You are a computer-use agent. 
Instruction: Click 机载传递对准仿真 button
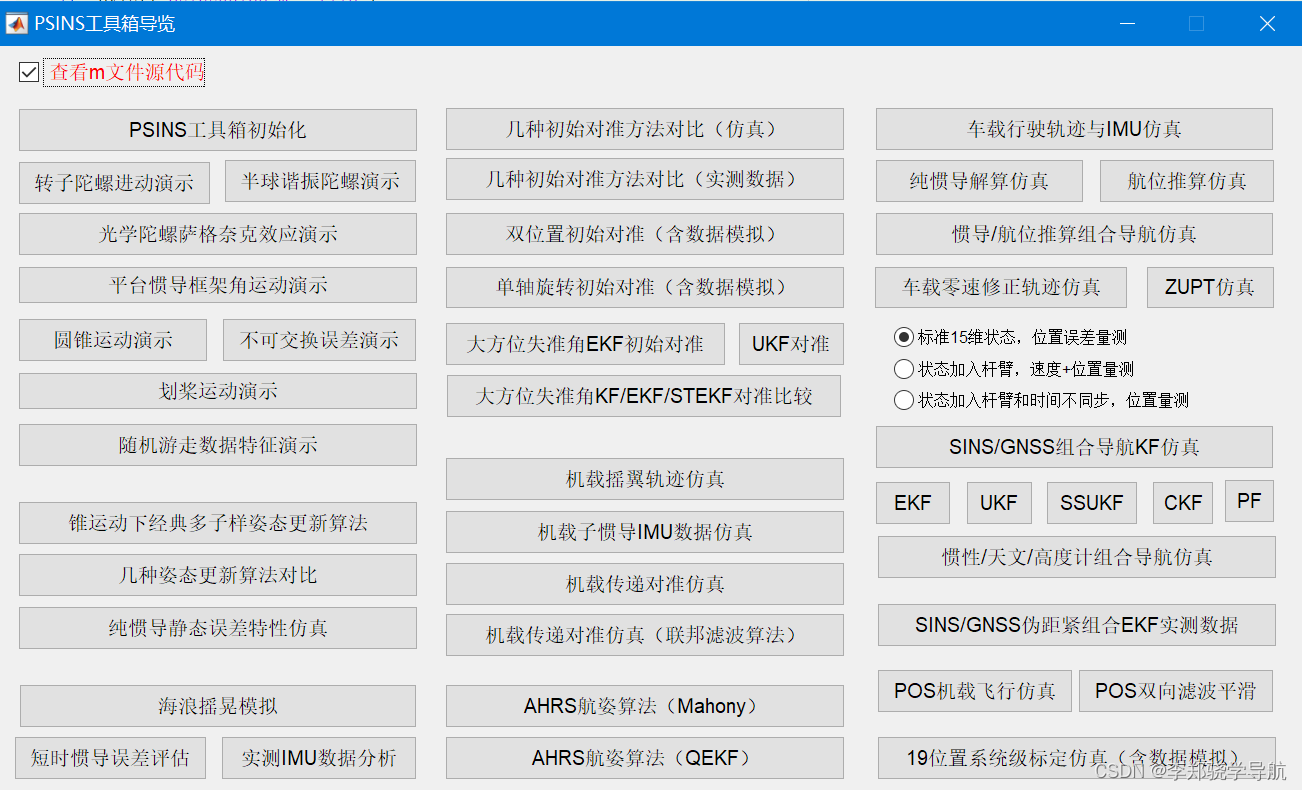(645, 584)
